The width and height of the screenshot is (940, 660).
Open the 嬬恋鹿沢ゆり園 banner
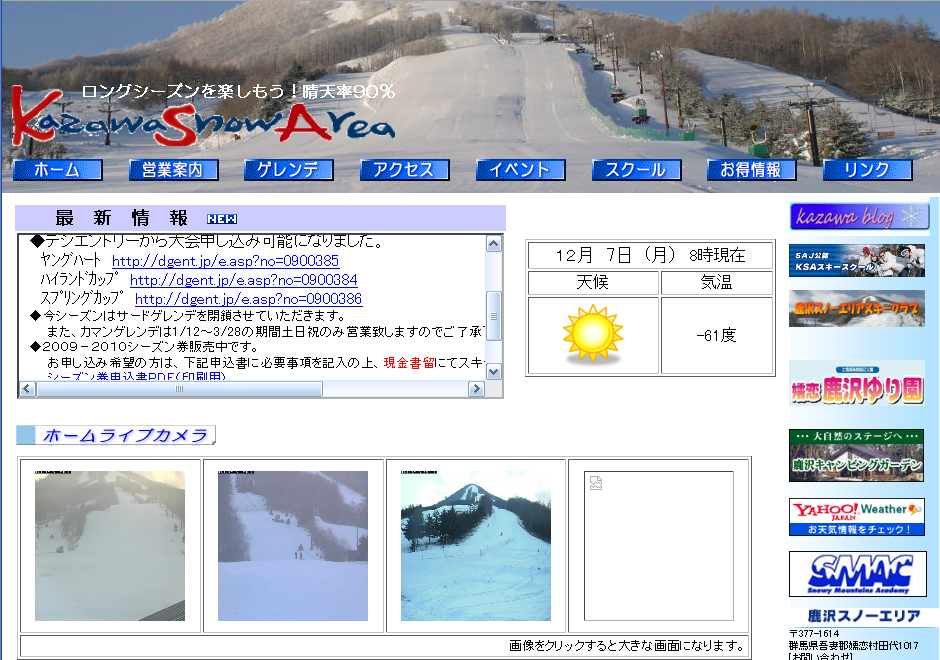click(857, 384)
